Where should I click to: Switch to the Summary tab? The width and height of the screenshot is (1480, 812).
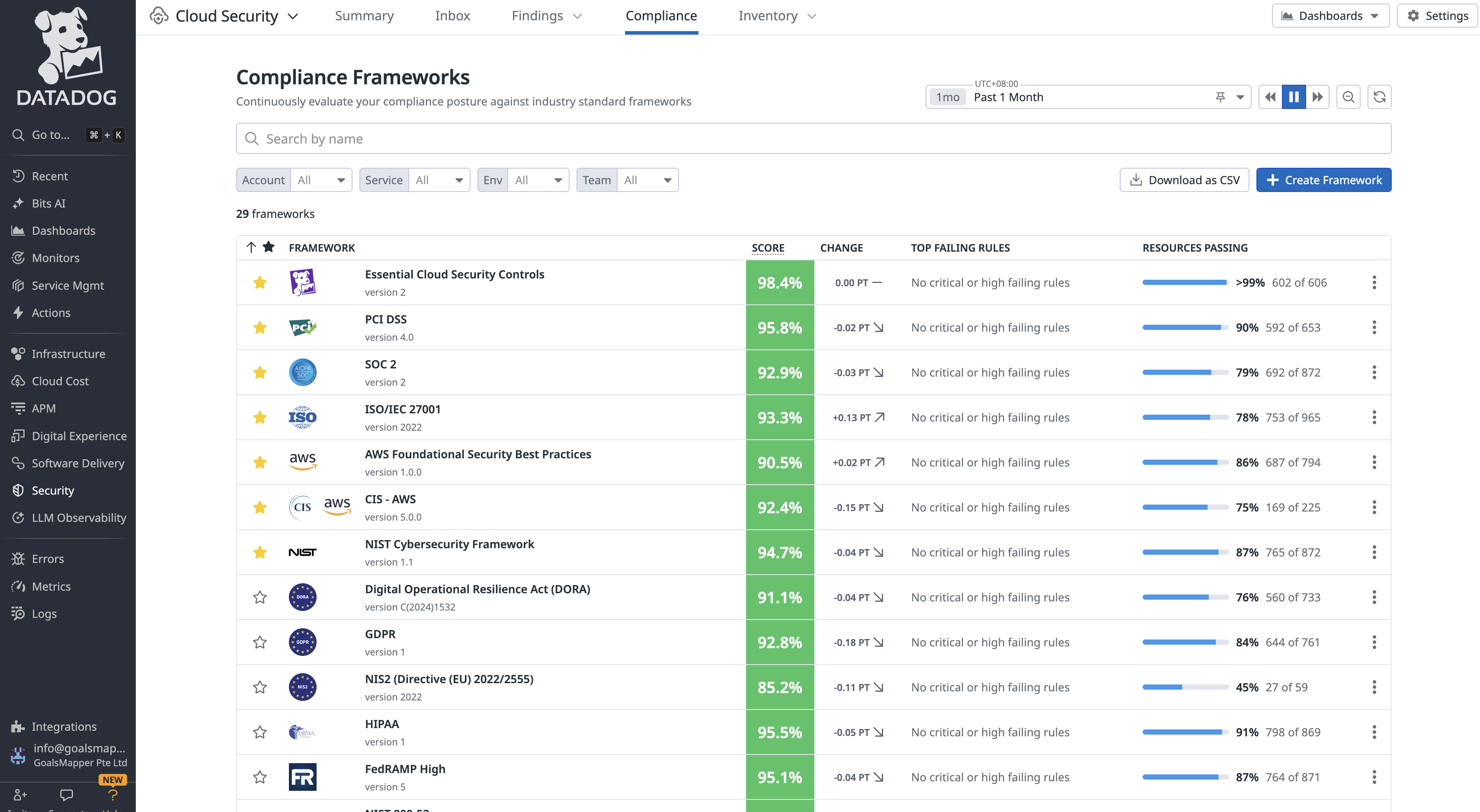pos(364,16)
